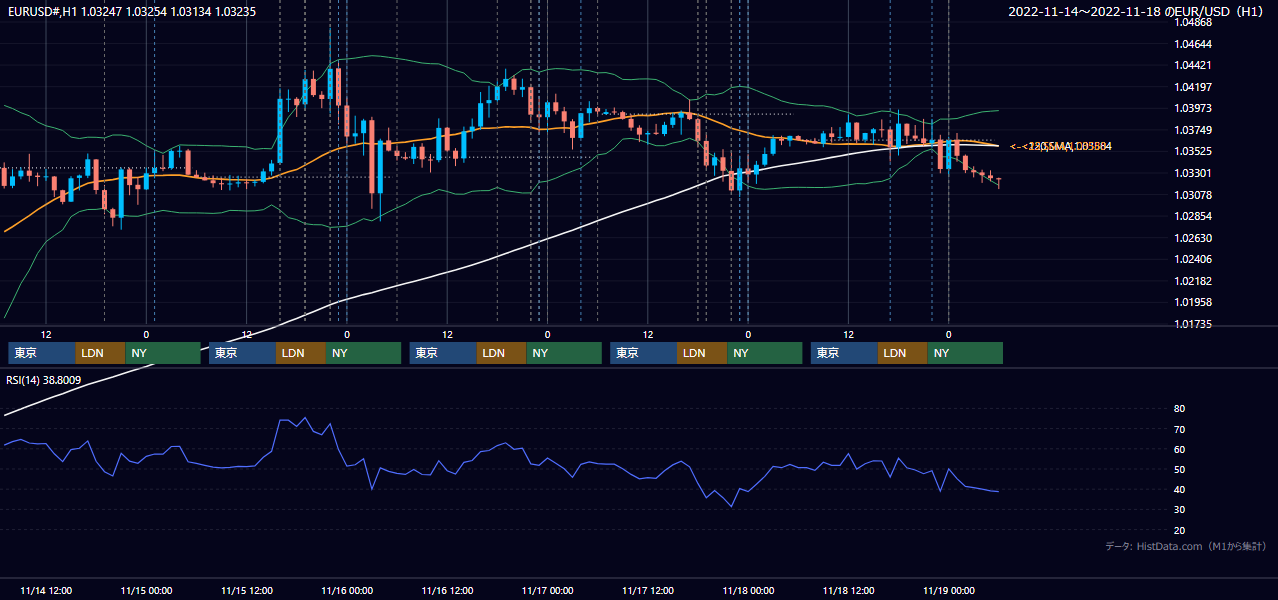Select the 11/15 12:00 time label
Viewport: 1278px width, 600px height.
(246, 590)
